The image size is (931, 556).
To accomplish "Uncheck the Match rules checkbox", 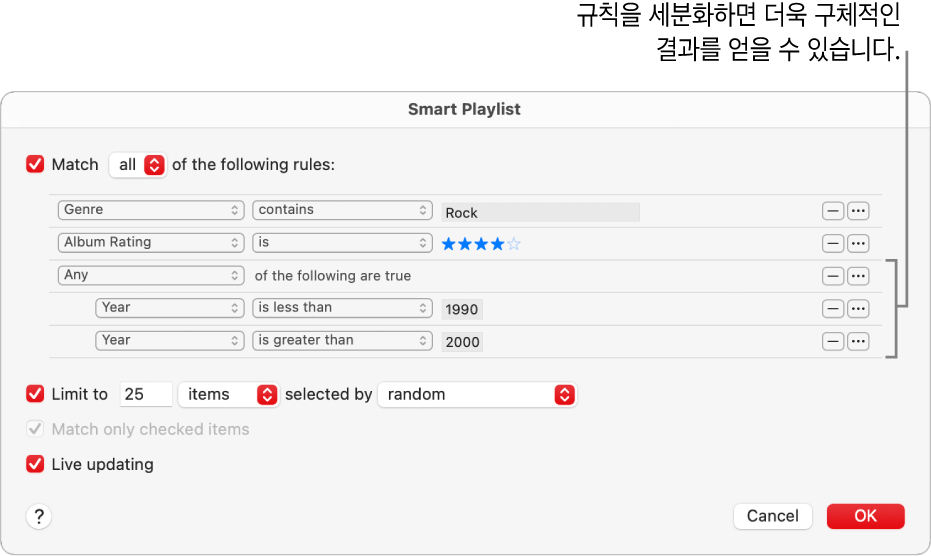I will 36,165.
